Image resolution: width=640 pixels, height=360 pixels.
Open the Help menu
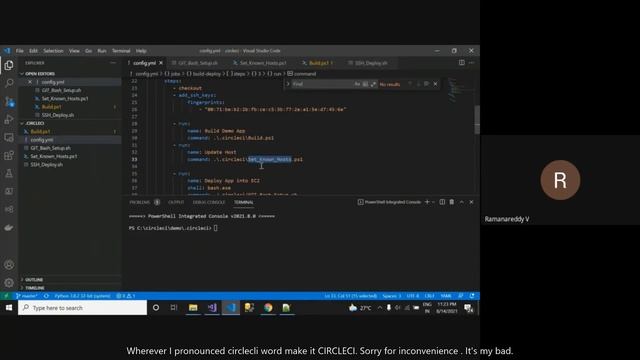141,51
